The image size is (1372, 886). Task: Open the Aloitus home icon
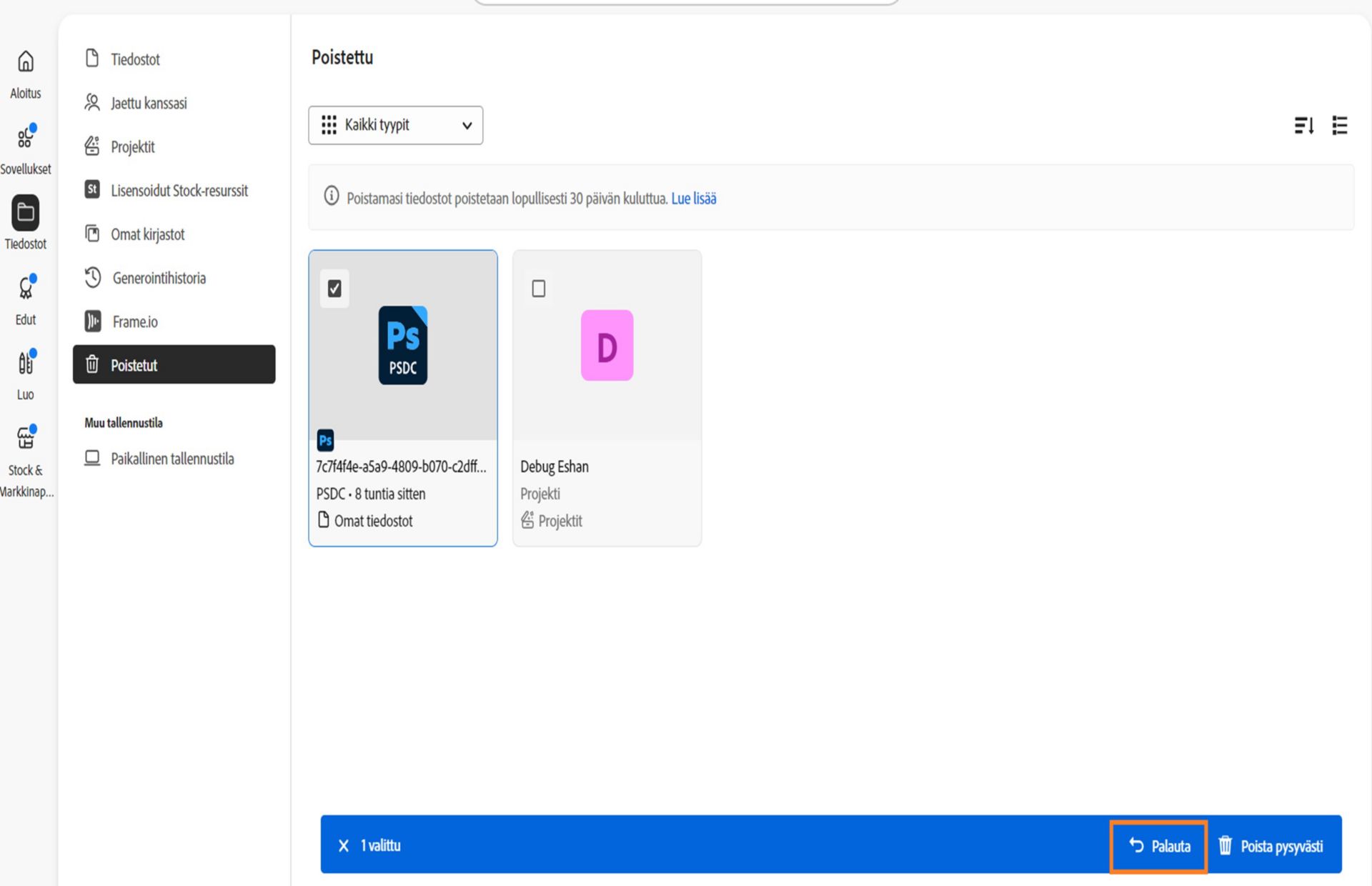(x=26, y=61)
